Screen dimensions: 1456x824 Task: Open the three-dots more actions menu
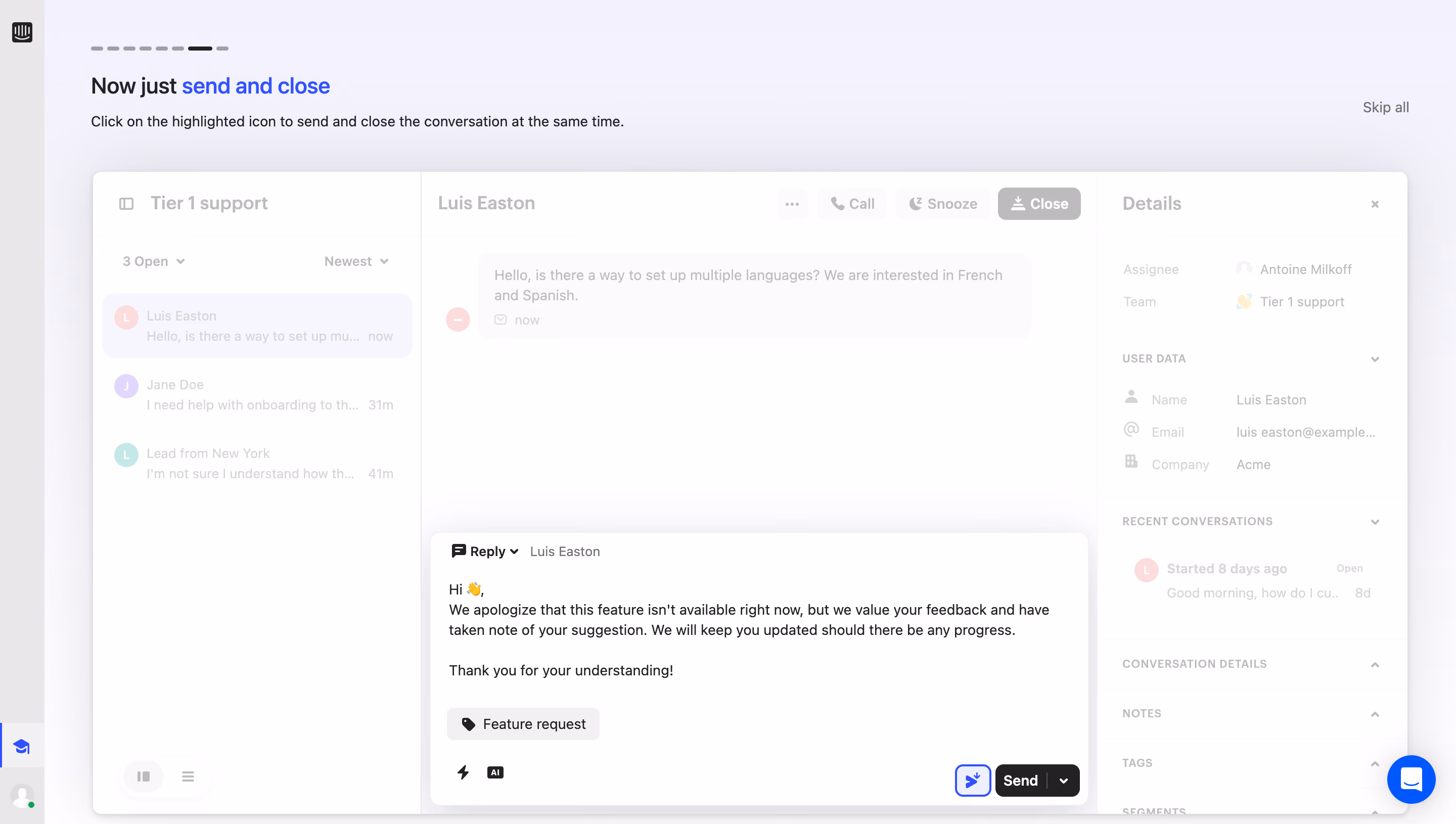pos(792,204)
